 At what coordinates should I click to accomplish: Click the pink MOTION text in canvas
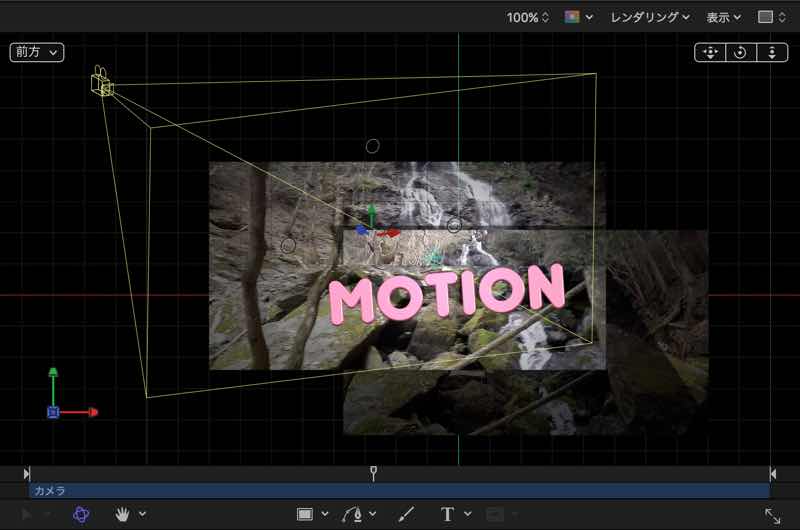[x=446, y=294]
